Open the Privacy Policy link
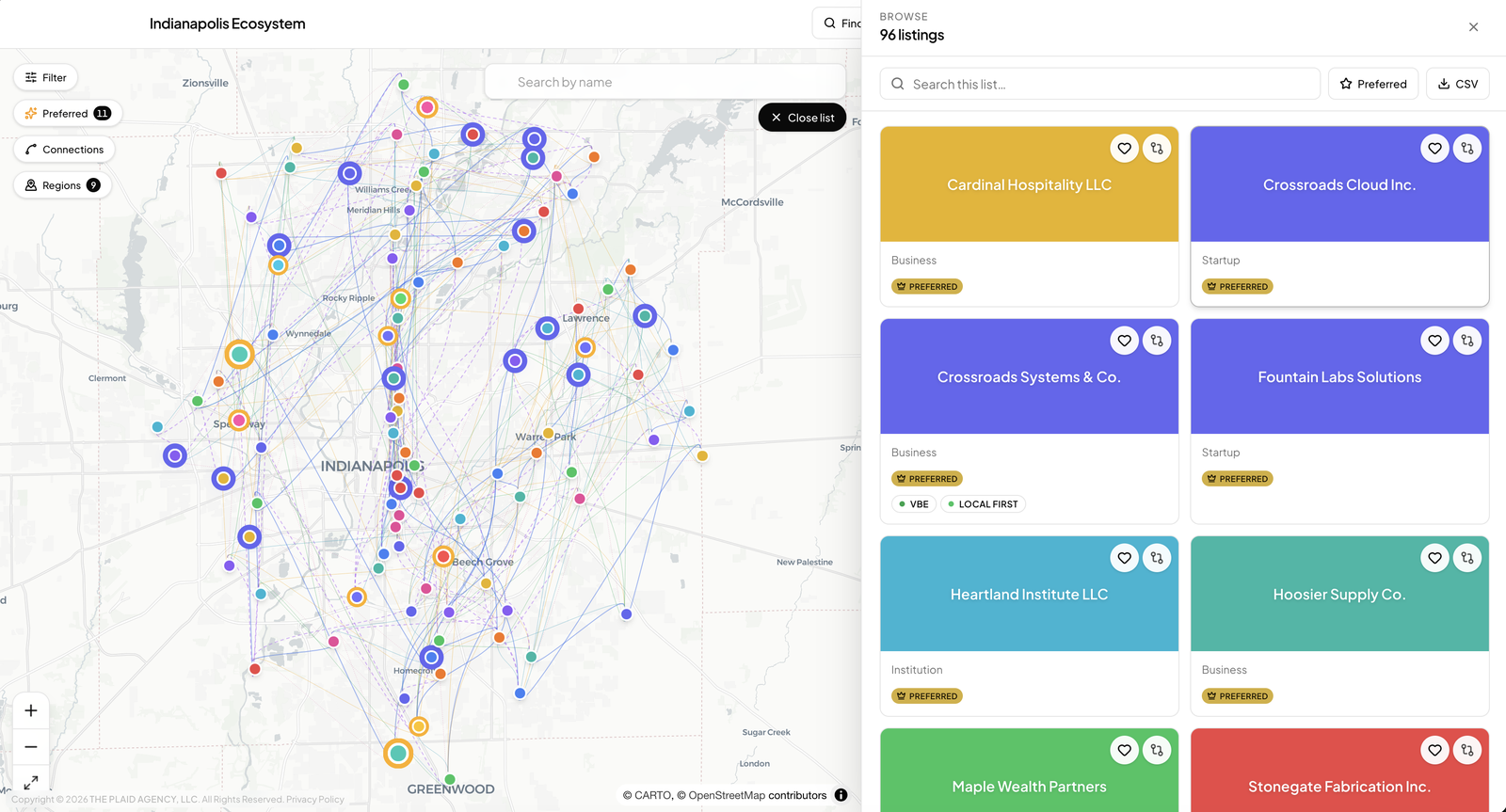The height and width of the screenshot is (812, 1506). [315, 800]
